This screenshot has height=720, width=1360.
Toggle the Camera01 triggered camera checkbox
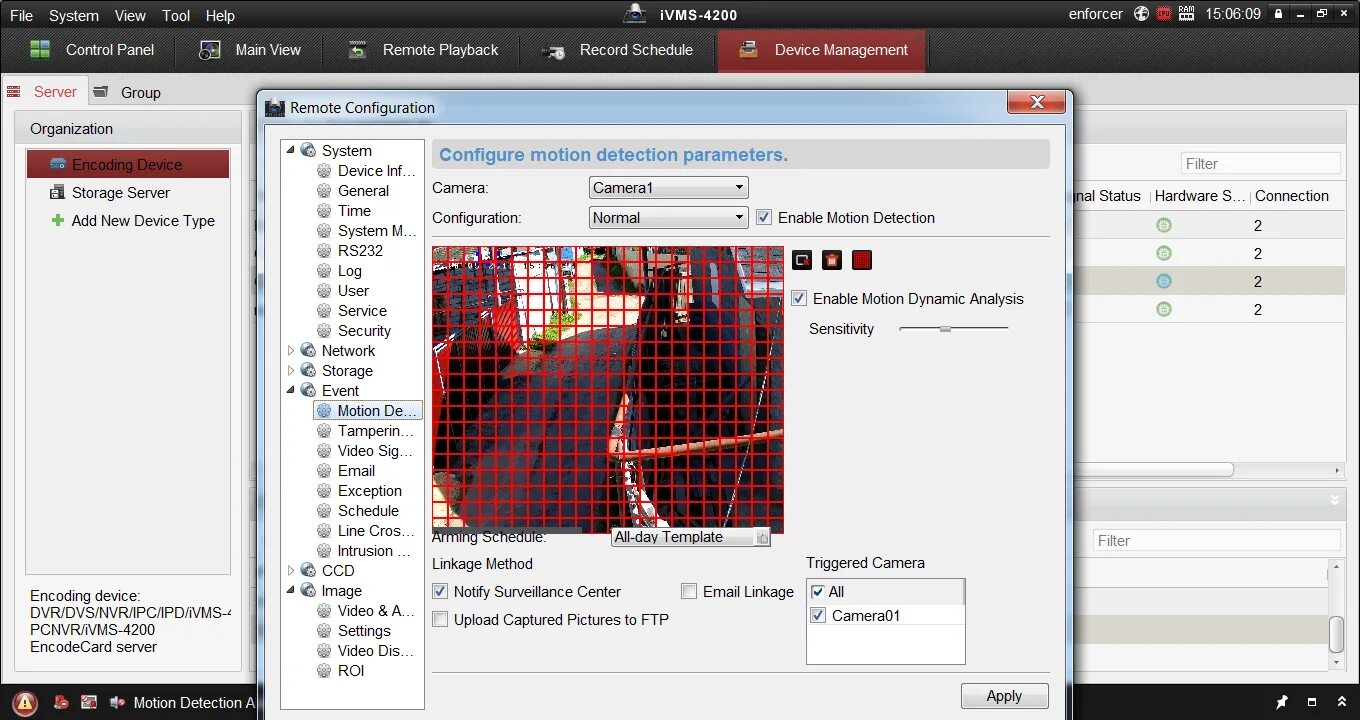pyautogui.click(x=818, y=615)
